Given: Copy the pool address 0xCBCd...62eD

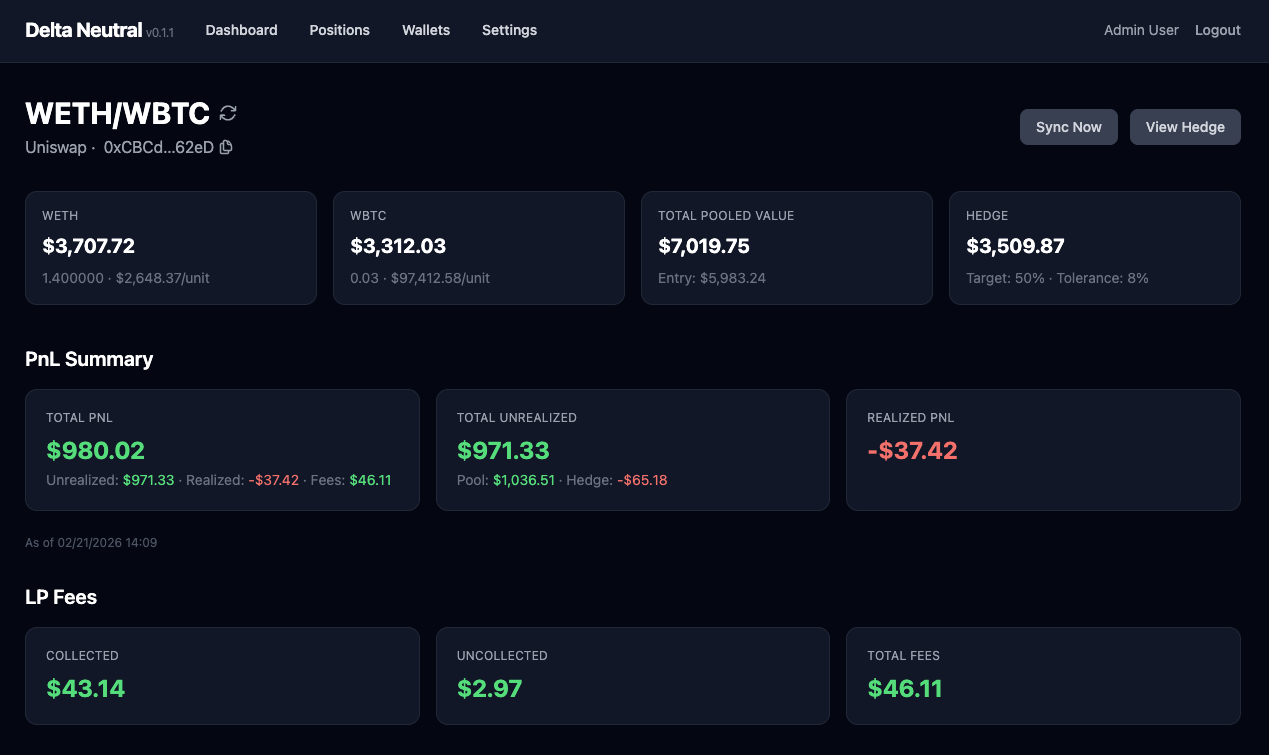Looking at the screenshot, I should point(226,147).
